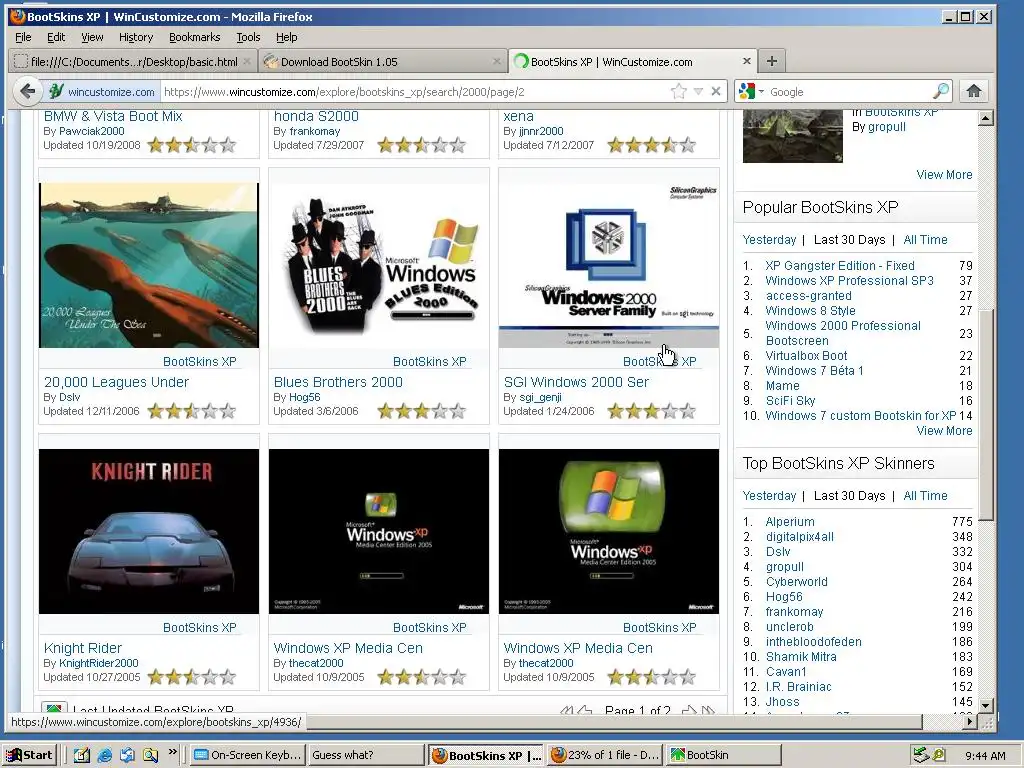Open the Blues Brothers 2000 bootskin thumbnail

pos(379,265)
